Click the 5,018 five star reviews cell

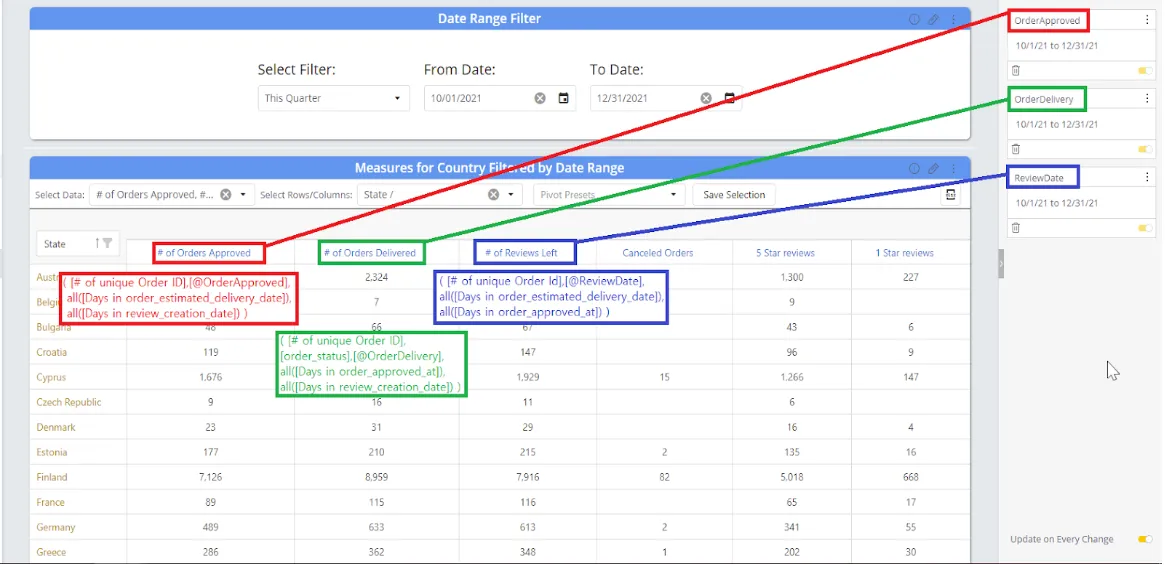pos(791,477)
